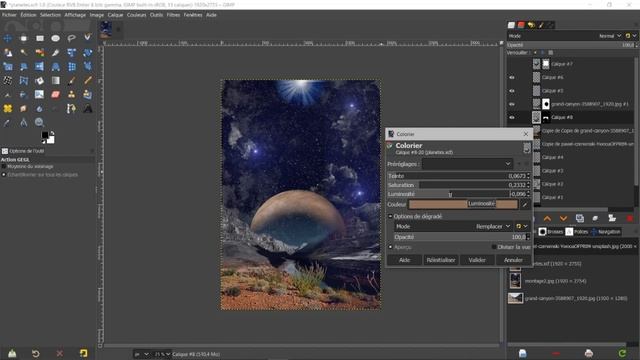Select the Free Select lasso tool
This screenshot has width=640, height=360.
pos(71,38)
